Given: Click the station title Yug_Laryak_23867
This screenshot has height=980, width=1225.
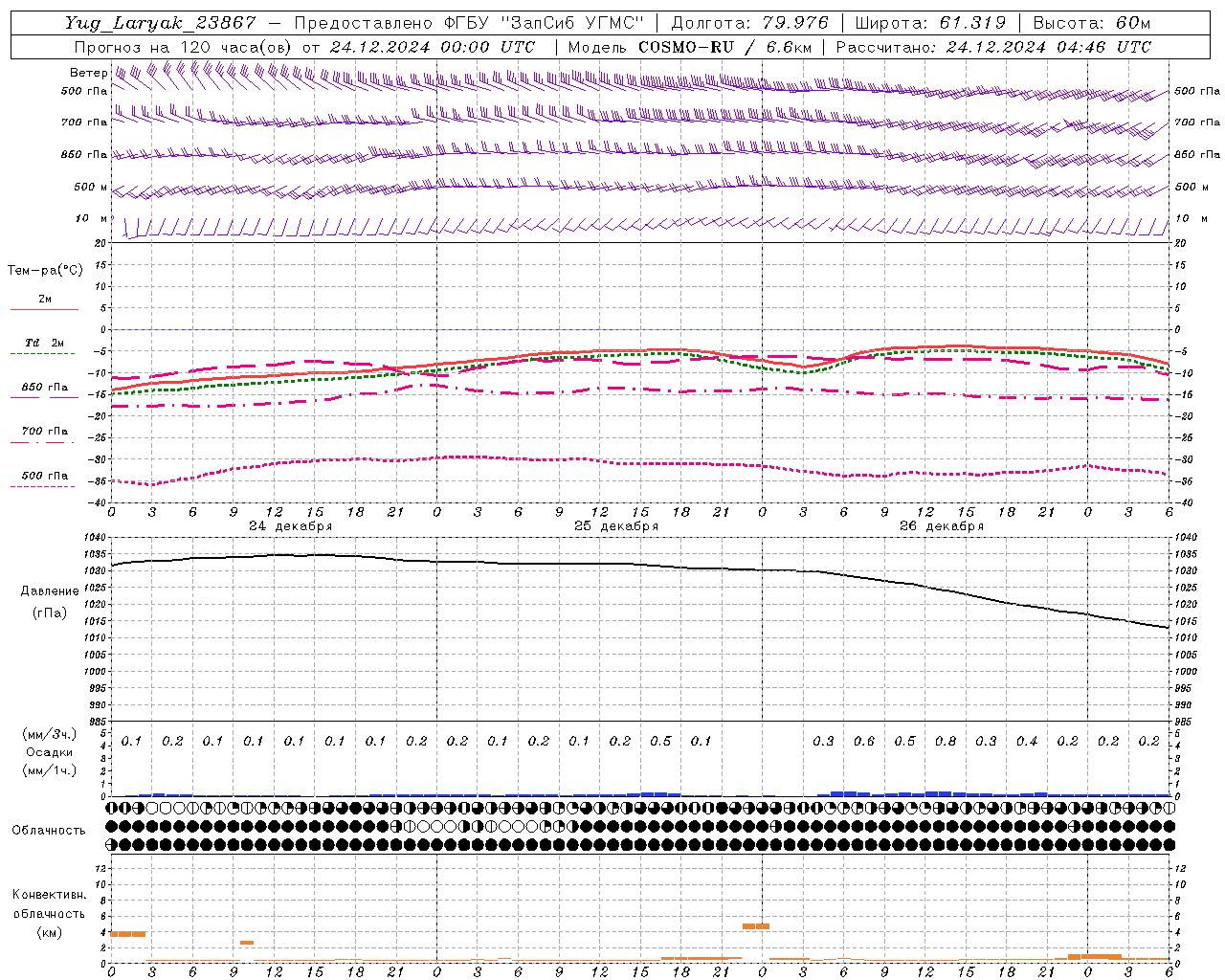Looking at the screenshot, I should pyautogui.click(x=161, y=23).
